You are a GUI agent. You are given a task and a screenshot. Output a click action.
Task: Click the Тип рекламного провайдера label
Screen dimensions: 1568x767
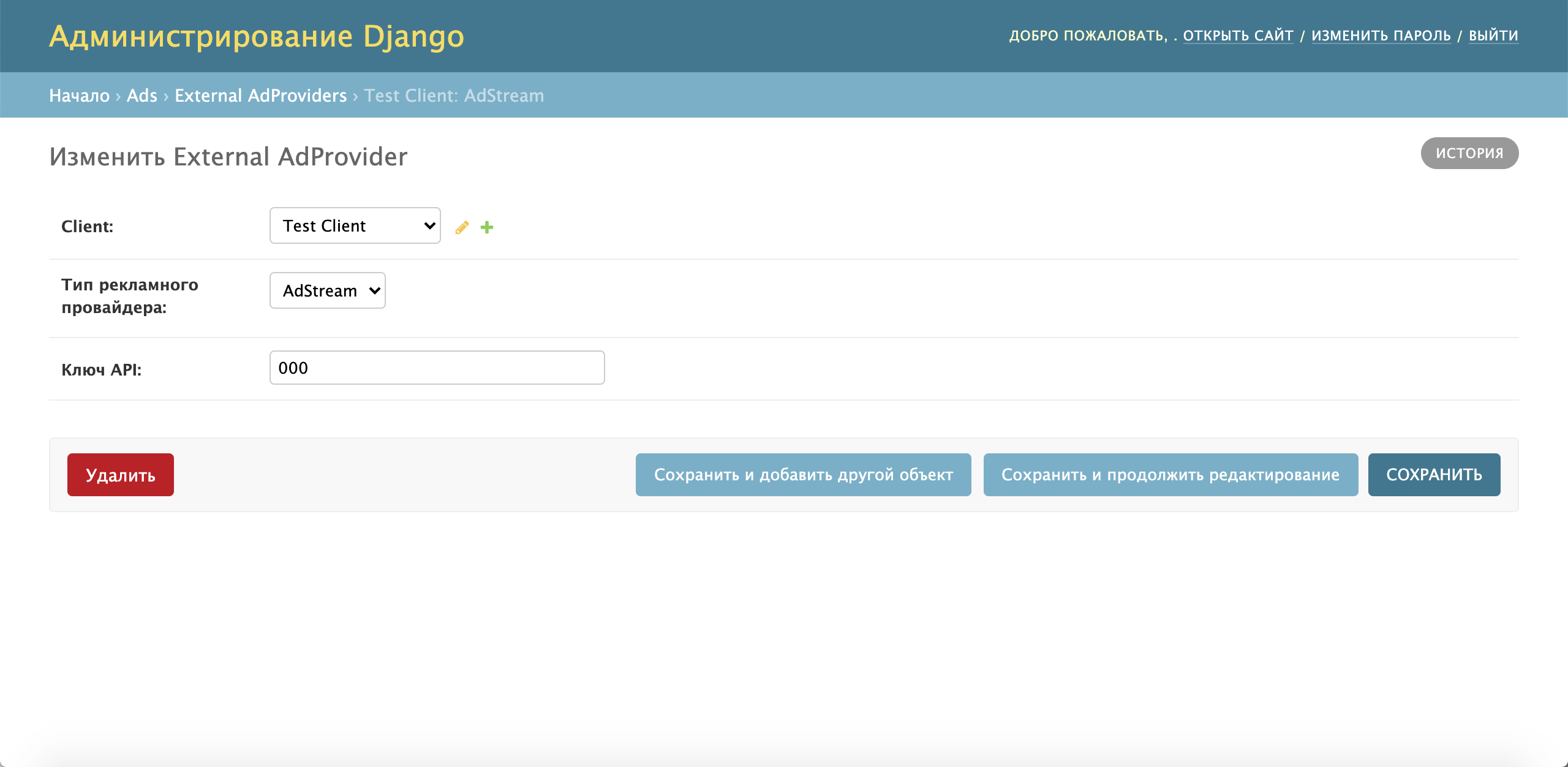pyautogui.click(x=130, y=296)
